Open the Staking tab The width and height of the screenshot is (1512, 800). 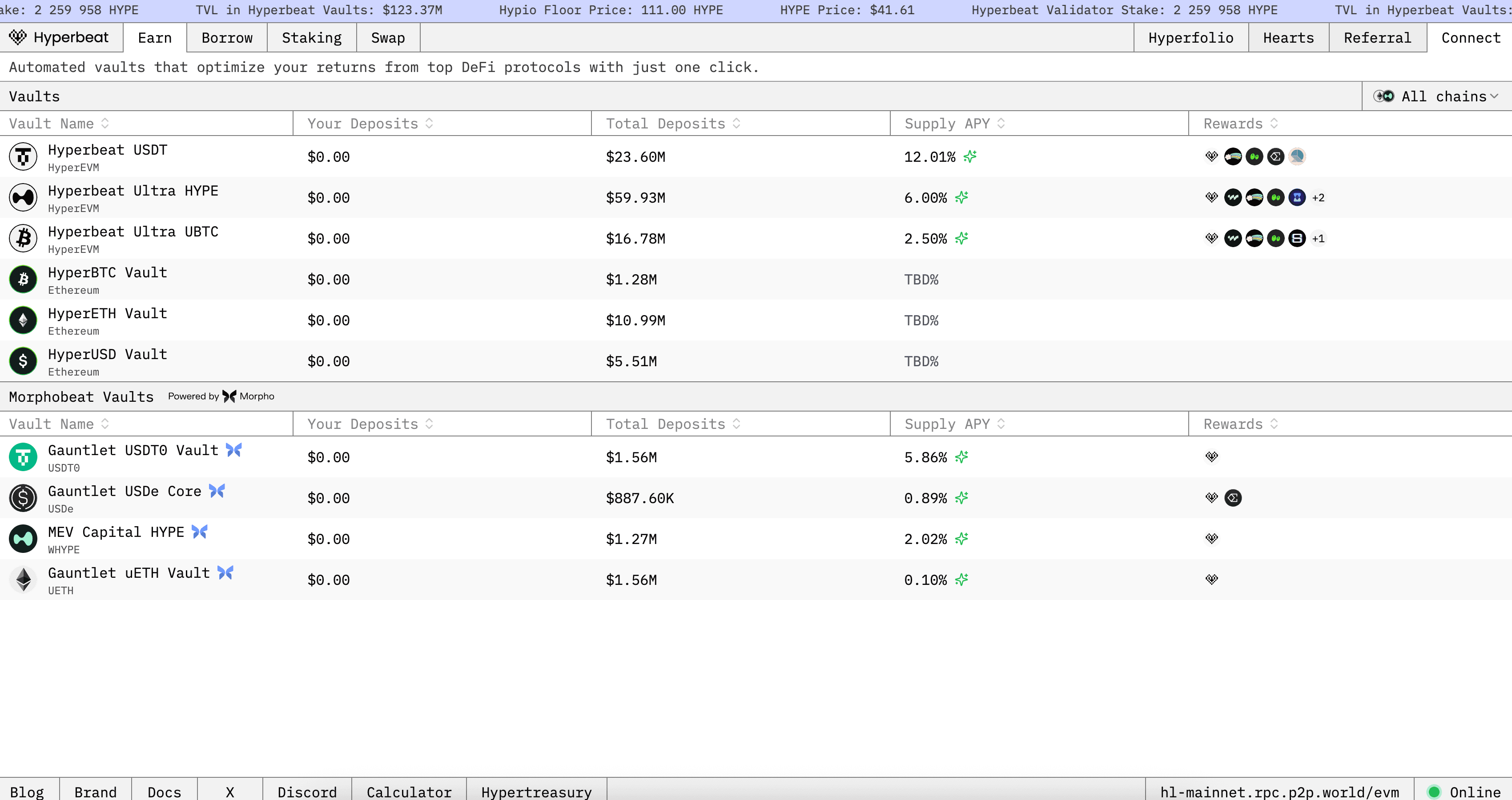point(311,37)
